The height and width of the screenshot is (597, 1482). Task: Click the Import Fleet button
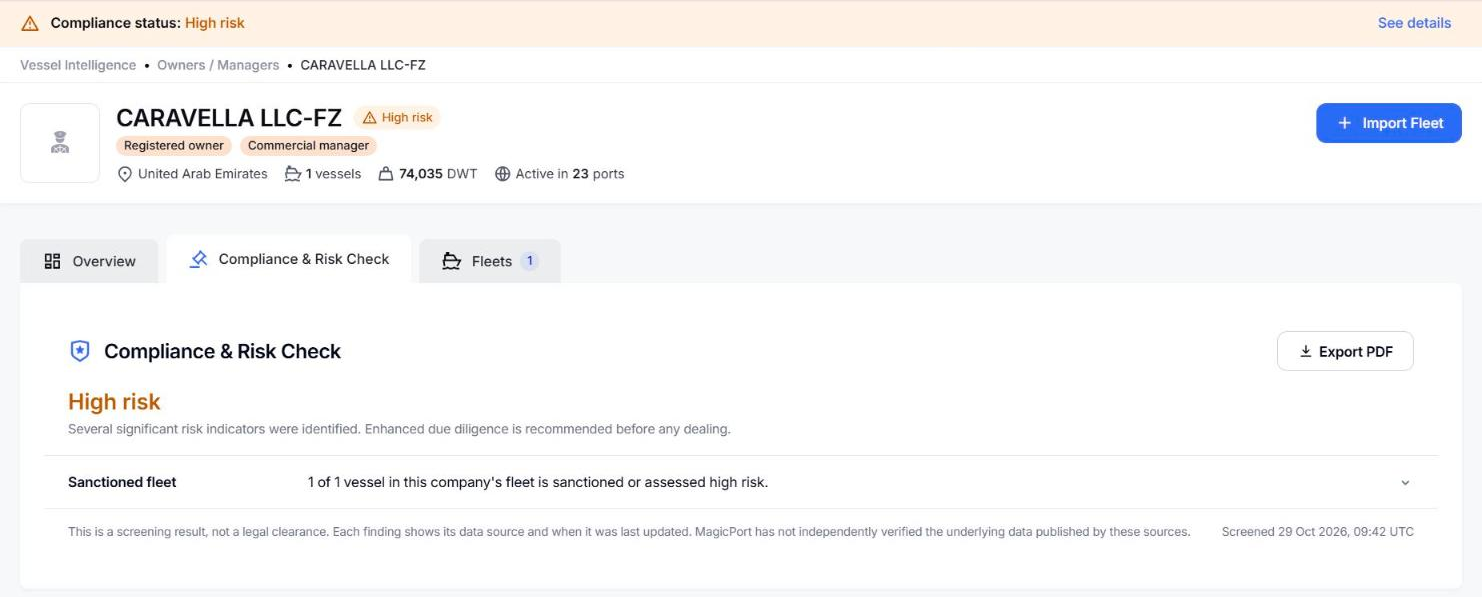[1389, 123]
